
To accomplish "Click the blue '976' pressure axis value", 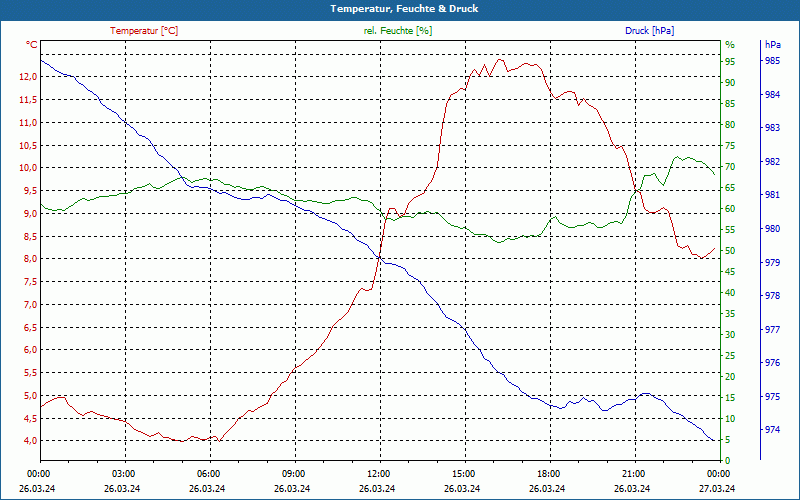I will click(772, 363).
